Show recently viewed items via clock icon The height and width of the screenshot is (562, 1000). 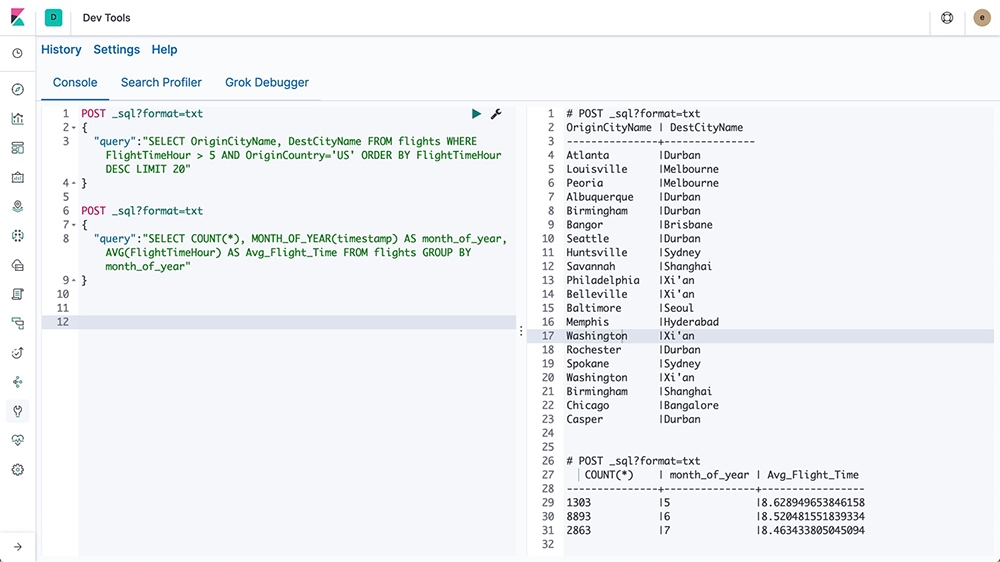17,53
